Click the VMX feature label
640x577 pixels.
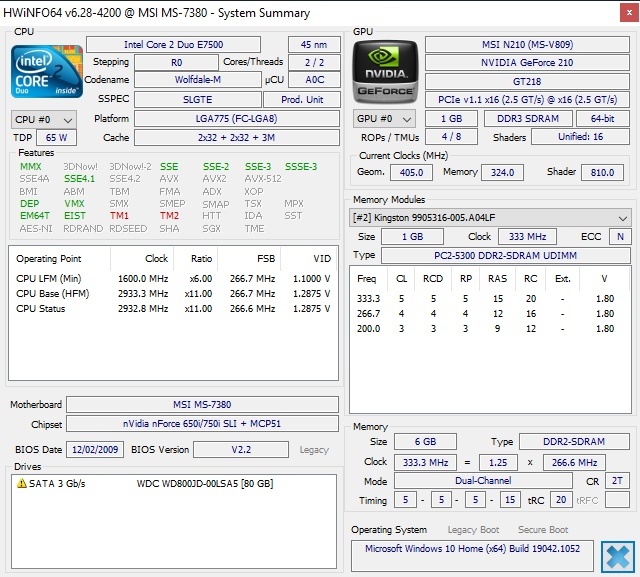click(x=74, y=203)
